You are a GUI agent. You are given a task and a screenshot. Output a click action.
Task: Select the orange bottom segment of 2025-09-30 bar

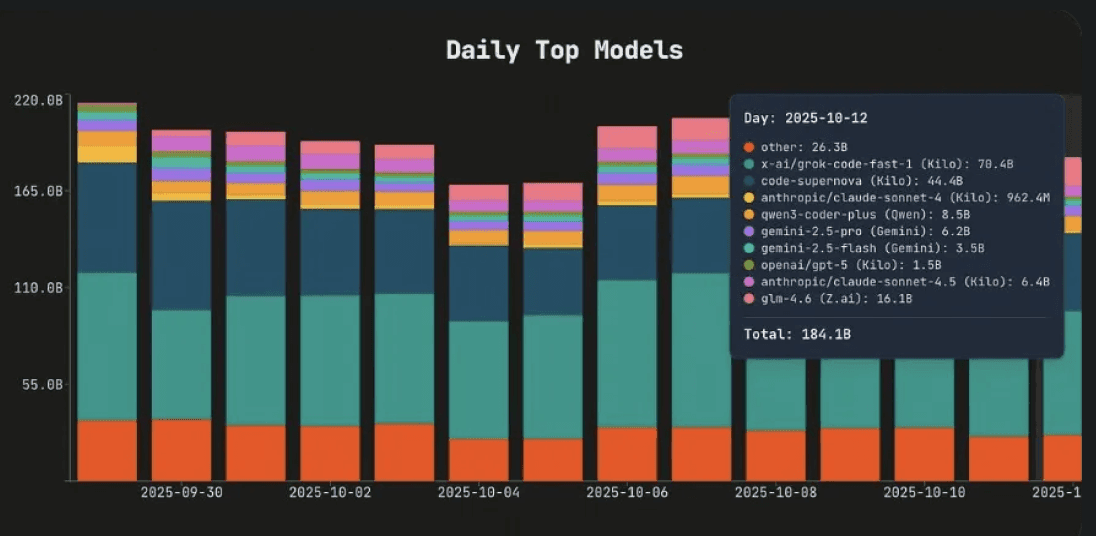point(181,450)
